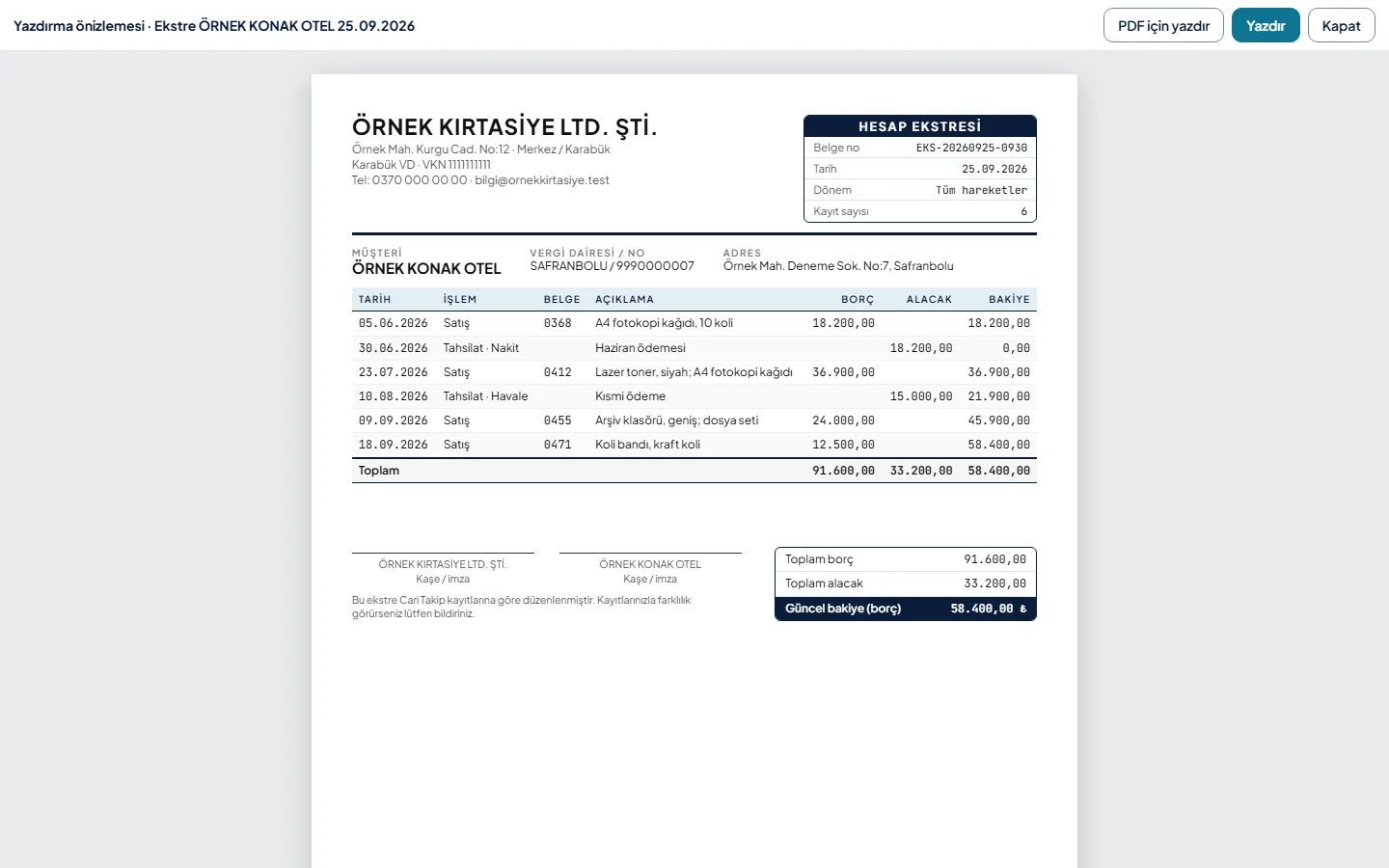Click the "Kayıt sayısı" label
The height and width of the screenshot is (868, 1389).
coord(841,211)
